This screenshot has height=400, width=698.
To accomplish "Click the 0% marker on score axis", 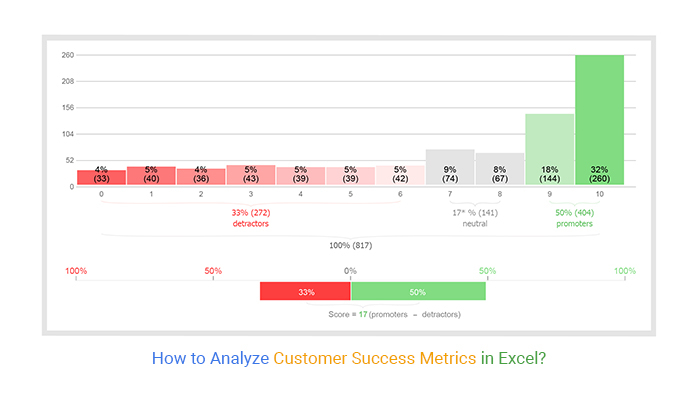I will [350, 271].
